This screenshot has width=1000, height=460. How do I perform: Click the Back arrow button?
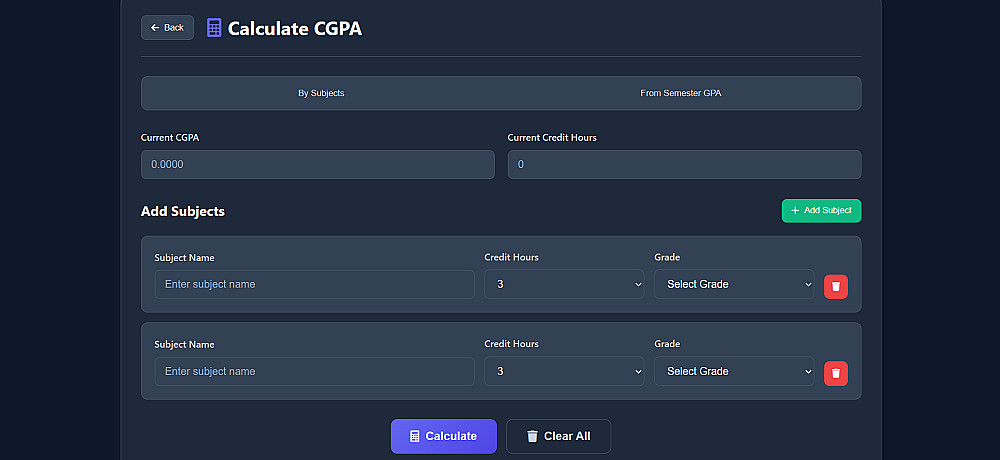(167, 28)
